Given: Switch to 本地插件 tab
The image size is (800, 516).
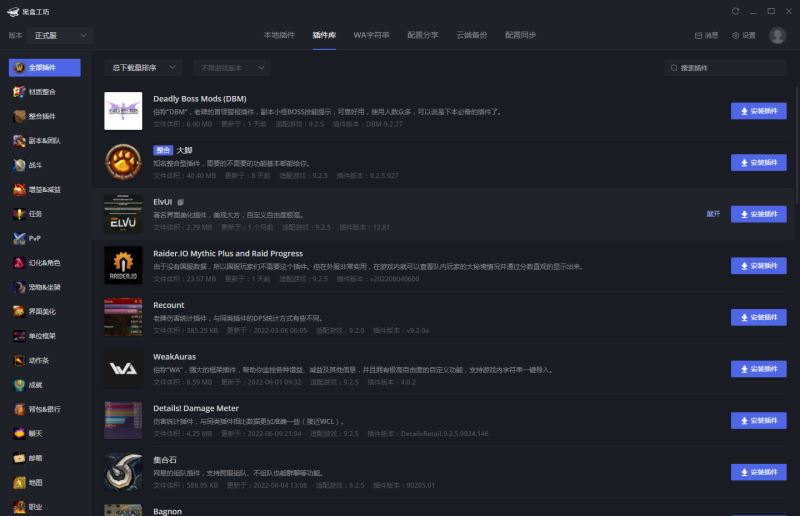Looking at the screenshot, I should tap(279, 35).
